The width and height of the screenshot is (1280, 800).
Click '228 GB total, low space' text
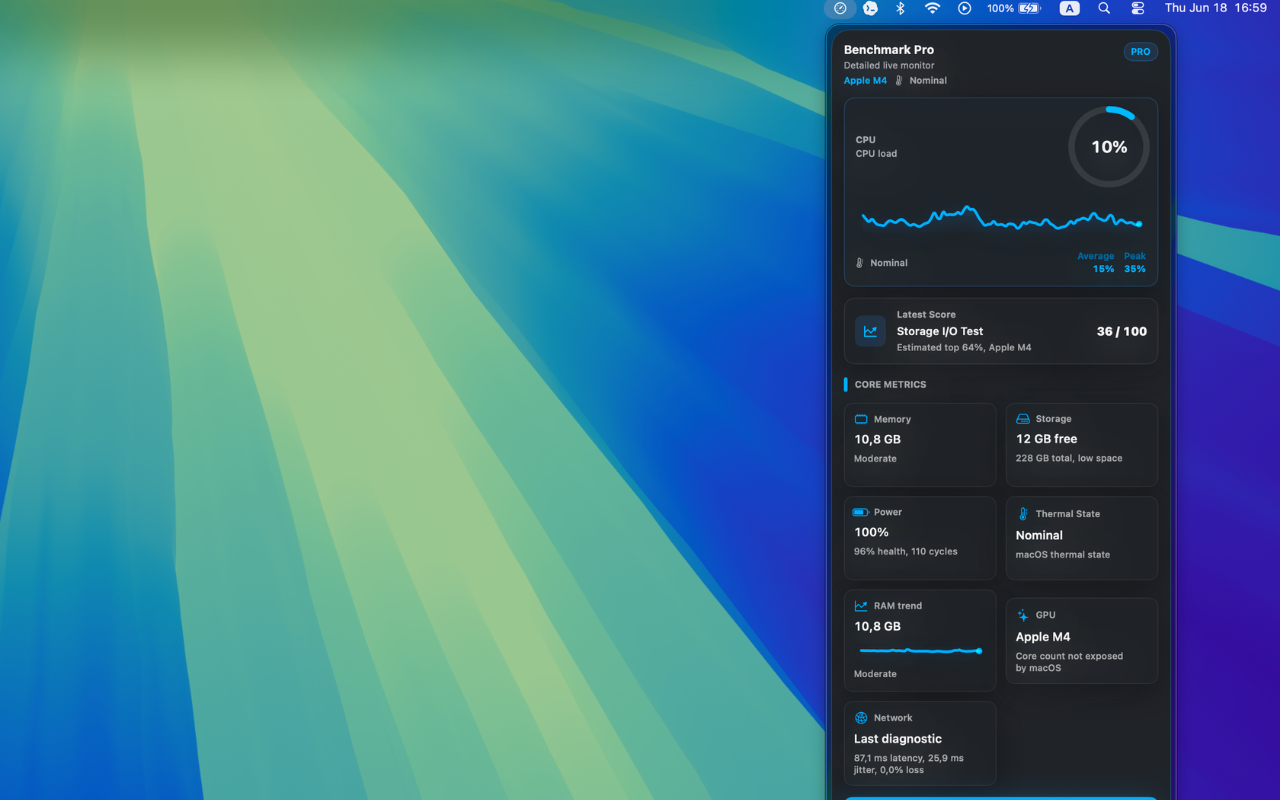[1069, 458]
